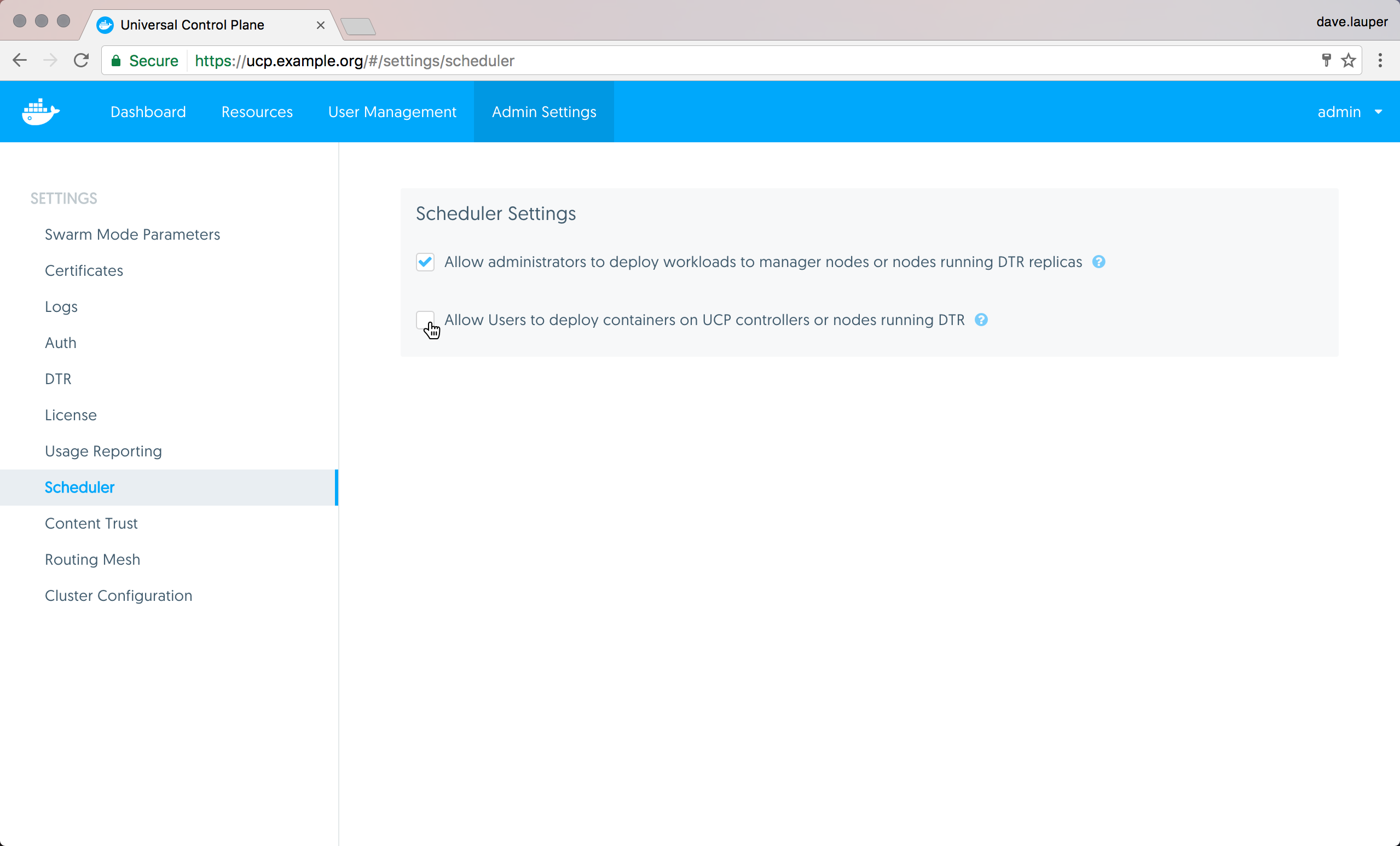Click help icon beside Users deploy option

coord(981,320)
